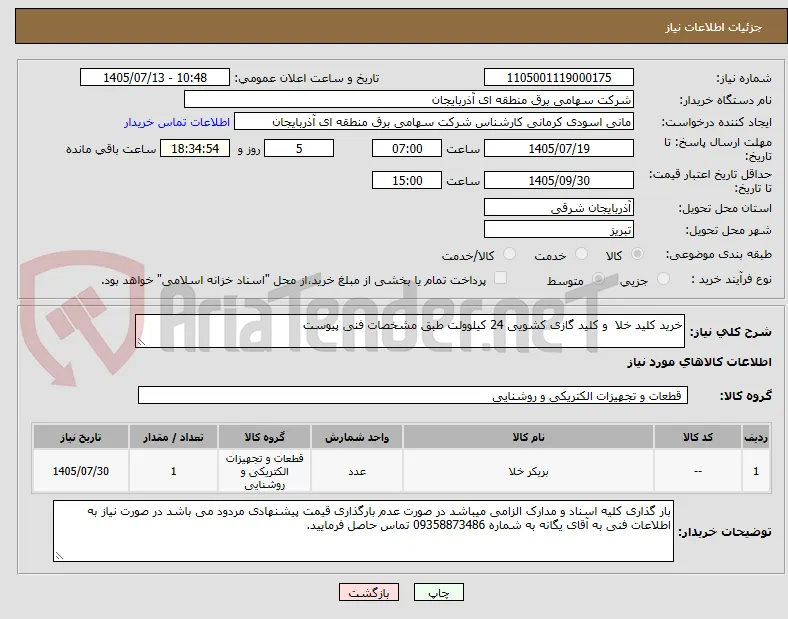
Task: Open اطلاعات تماس خریدار contact link
Action: coord(177,122)
